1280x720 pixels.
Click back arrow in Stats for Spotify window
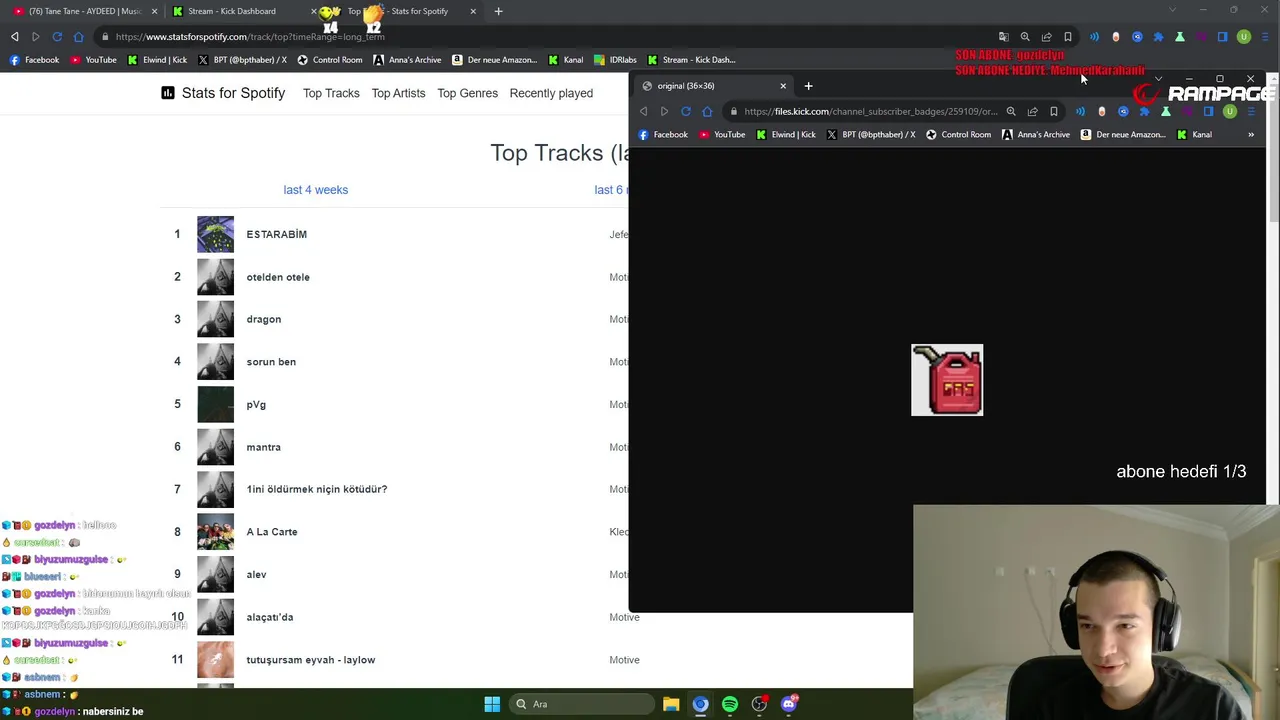click(x=14, y=37)
